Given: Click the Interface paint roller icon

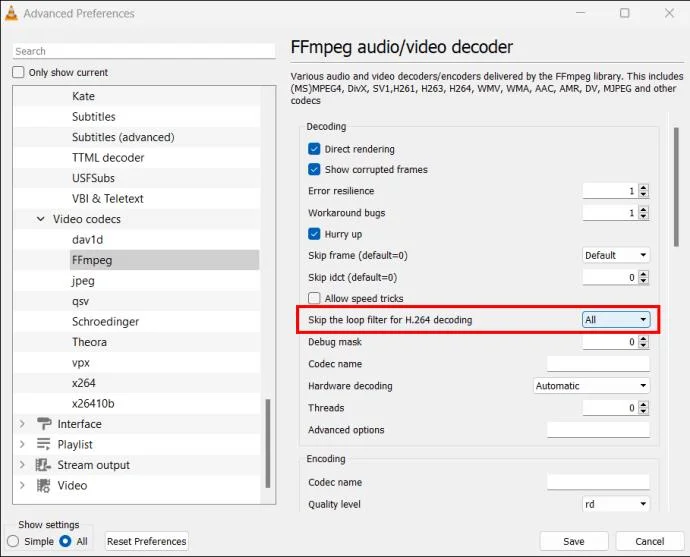Looking at the screenshot, I should click(x=44, y=424).
